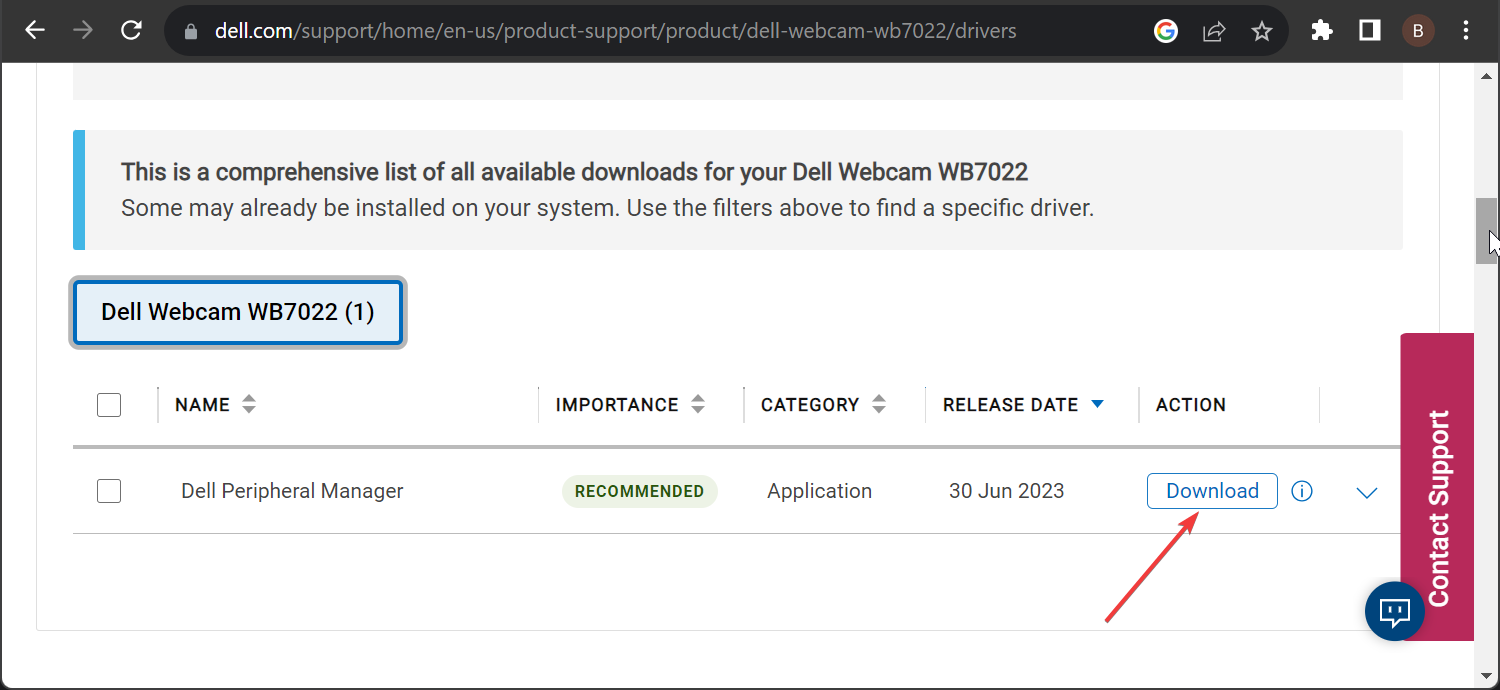The width and height of the screenshot is (1500, 690).
Task: Click the page vertical scrollbar thumb
Action: tap(1487, 231)
